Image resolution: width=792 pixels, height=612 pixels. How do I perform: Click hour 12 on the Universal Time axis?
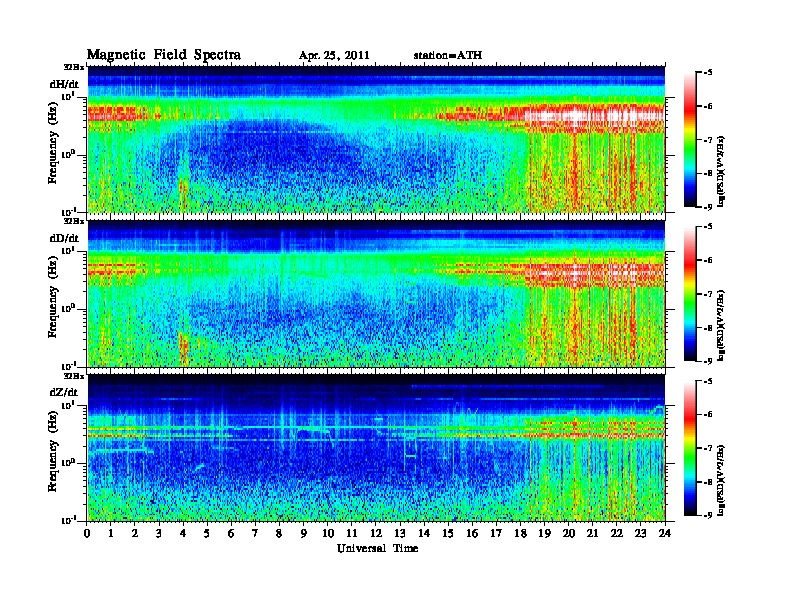(376, 533)
